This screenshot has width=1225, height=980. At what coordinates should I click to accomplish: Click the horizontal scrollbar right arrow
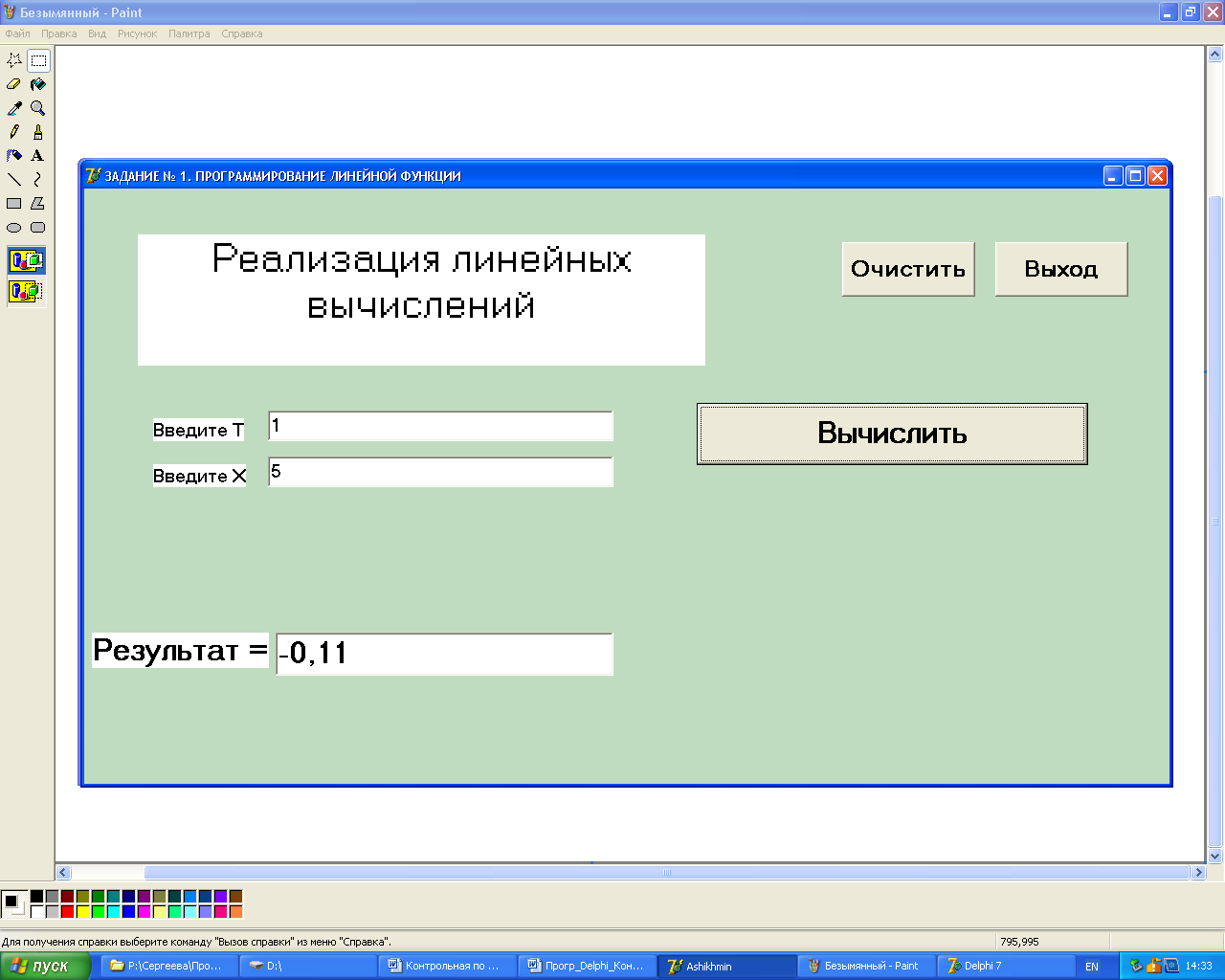[x=1197, y=872]
